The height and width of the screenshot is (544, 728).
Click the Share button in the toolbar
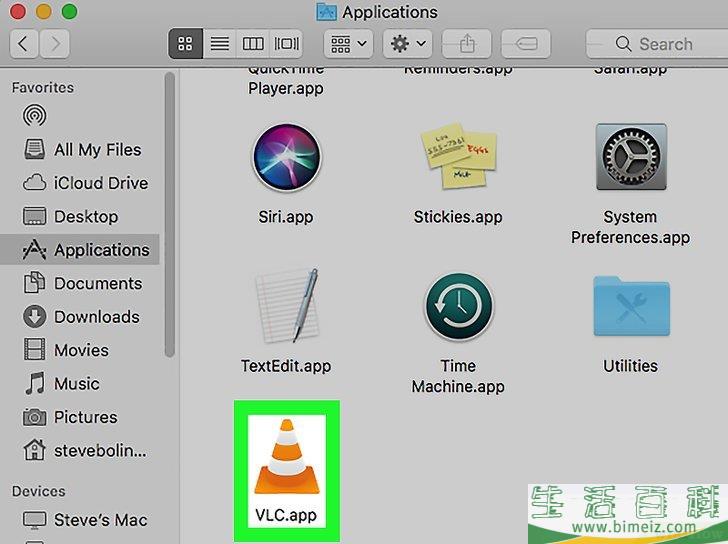click(x=468, y=44)
